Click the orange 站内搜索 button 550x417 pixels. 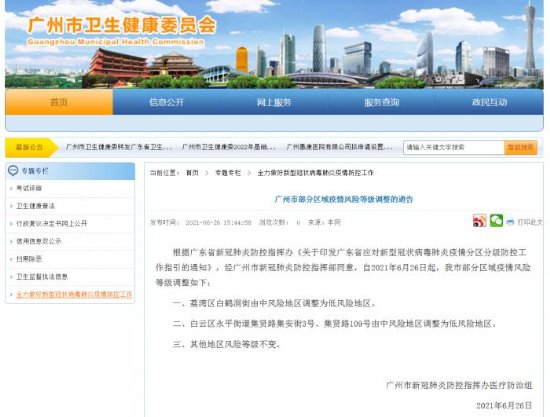pyautogui.click(x=521, y=147)
